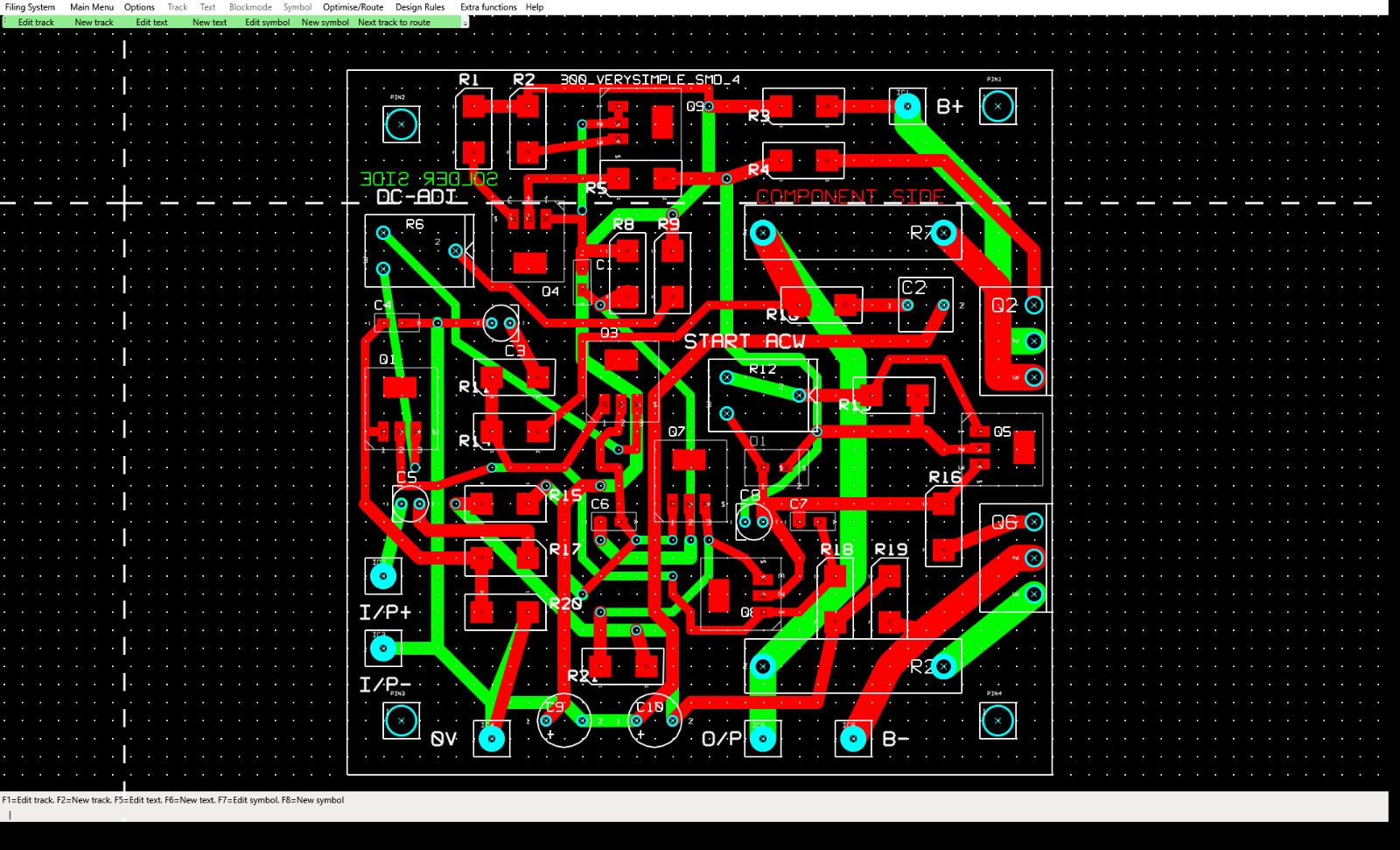The height and width of the screenshot is (850, 1400).
Task: Click the Edit symbol toolbar button
Action: pos(267,22)
